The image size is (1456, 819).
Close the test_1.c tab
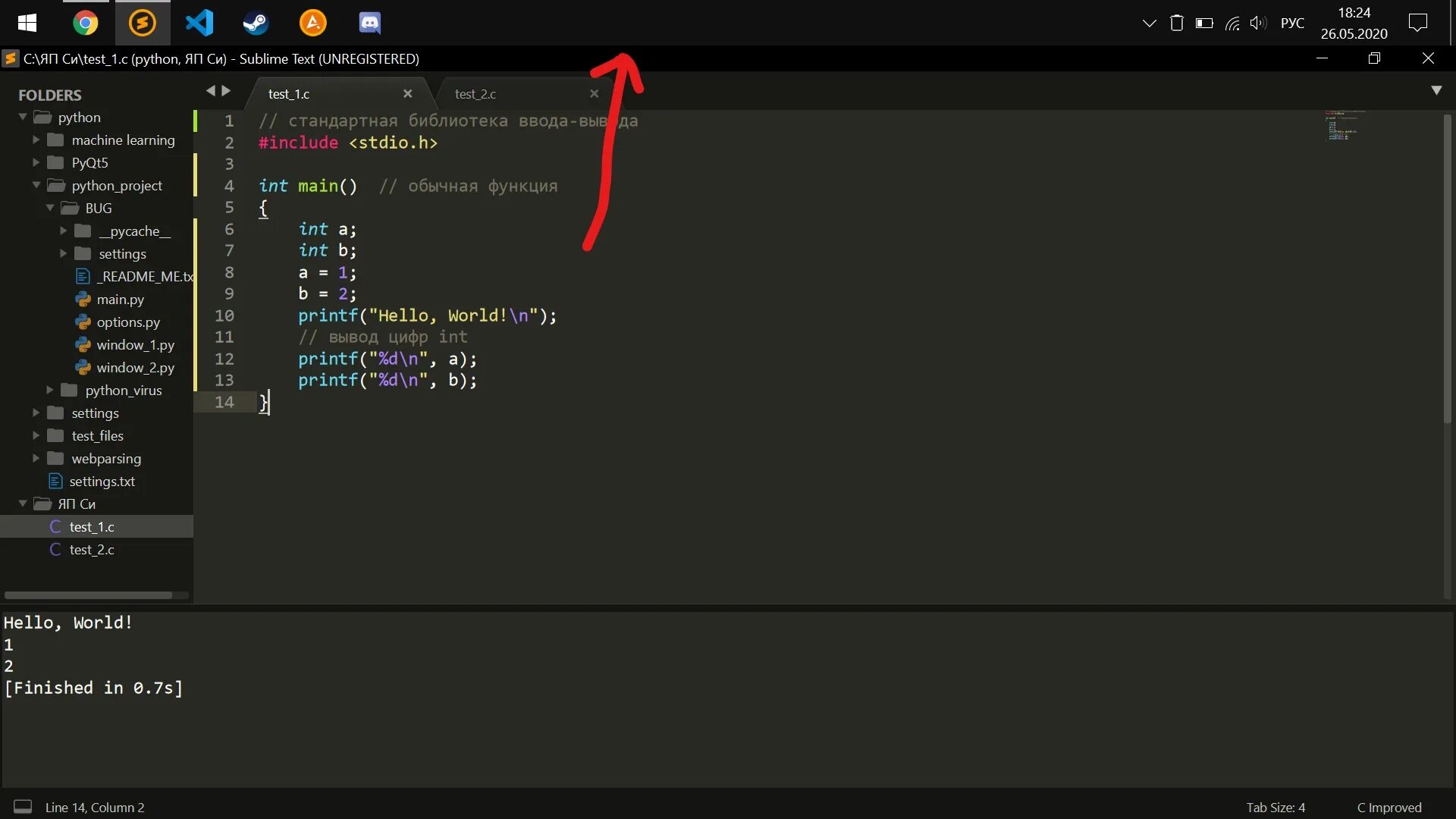[x=408, y=94]
